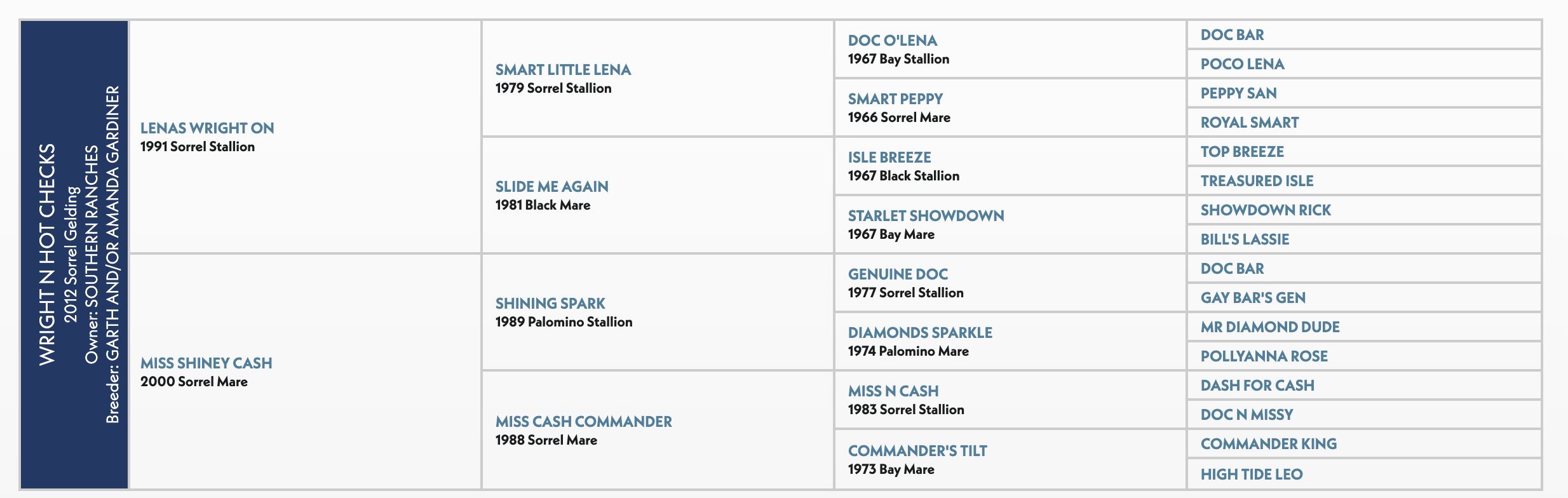Open the SMART PEPPY pedigree link
This screenshot has width=1568, height=498.
coord(895,99)
